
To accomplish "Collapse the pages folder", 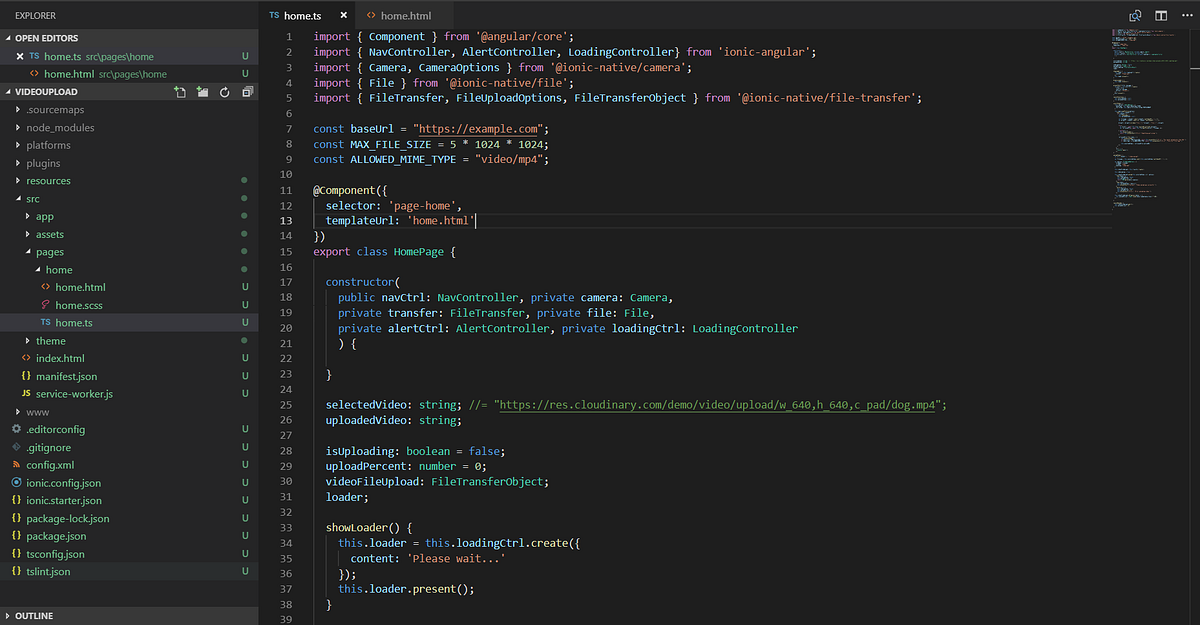I will click(x=129, y=252).
